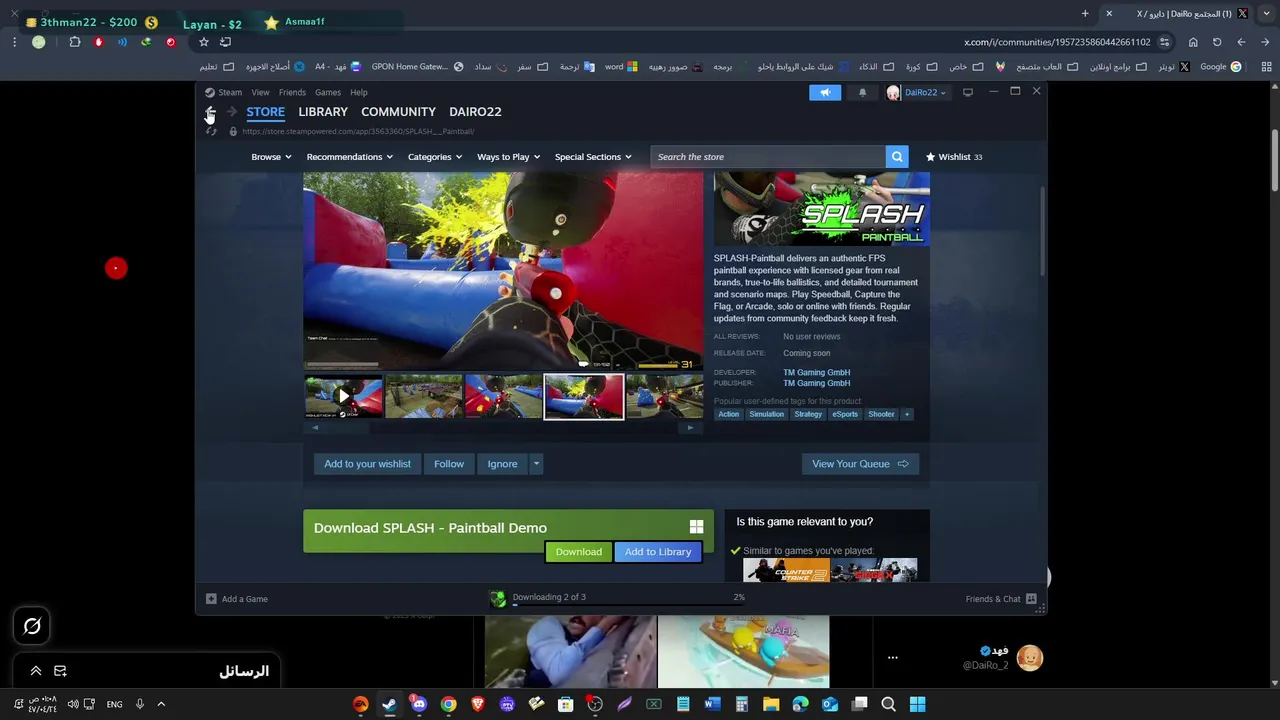
Task: Open the Steam menu
Action: tap(230, 92)
